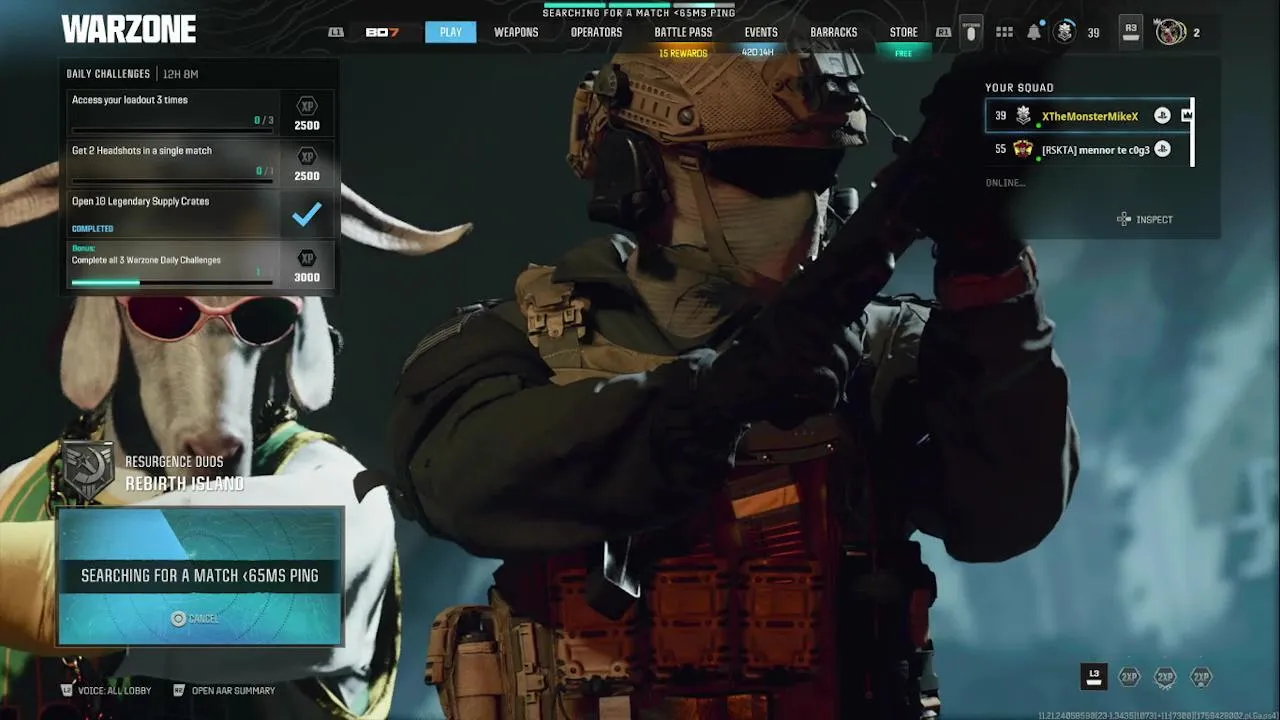The height and width of the screenshot is (720, 1280).
Task: Click the top searching for a match status
Action: 639,13
